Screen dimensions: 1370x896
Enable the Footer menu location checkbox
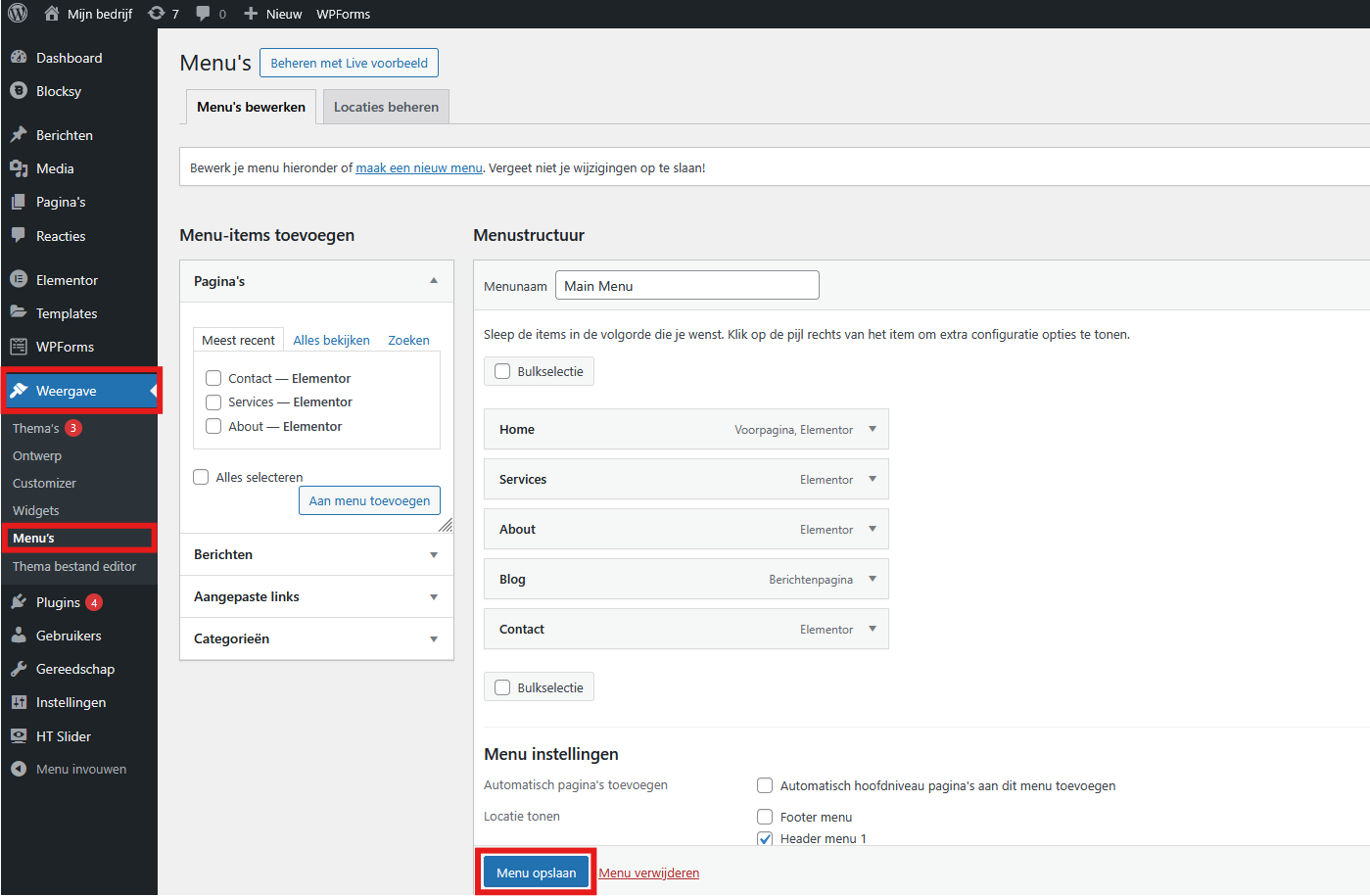click(x=765, y=817)
